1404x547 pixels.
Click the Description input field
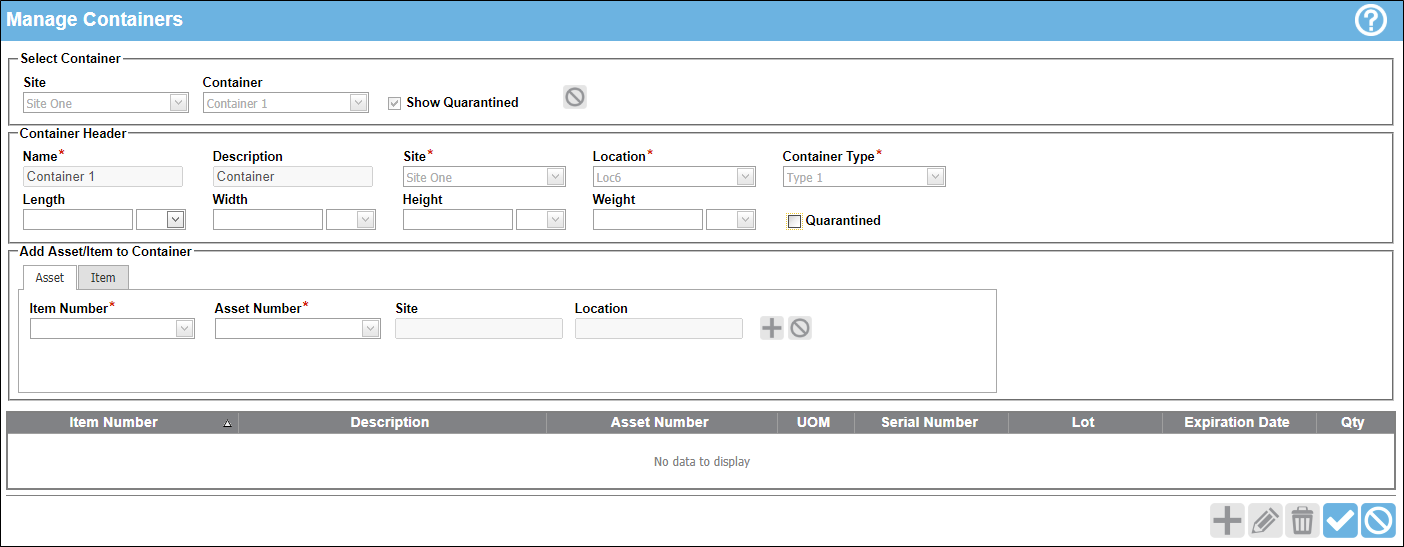pyautogui.click(x=293, y=177)
